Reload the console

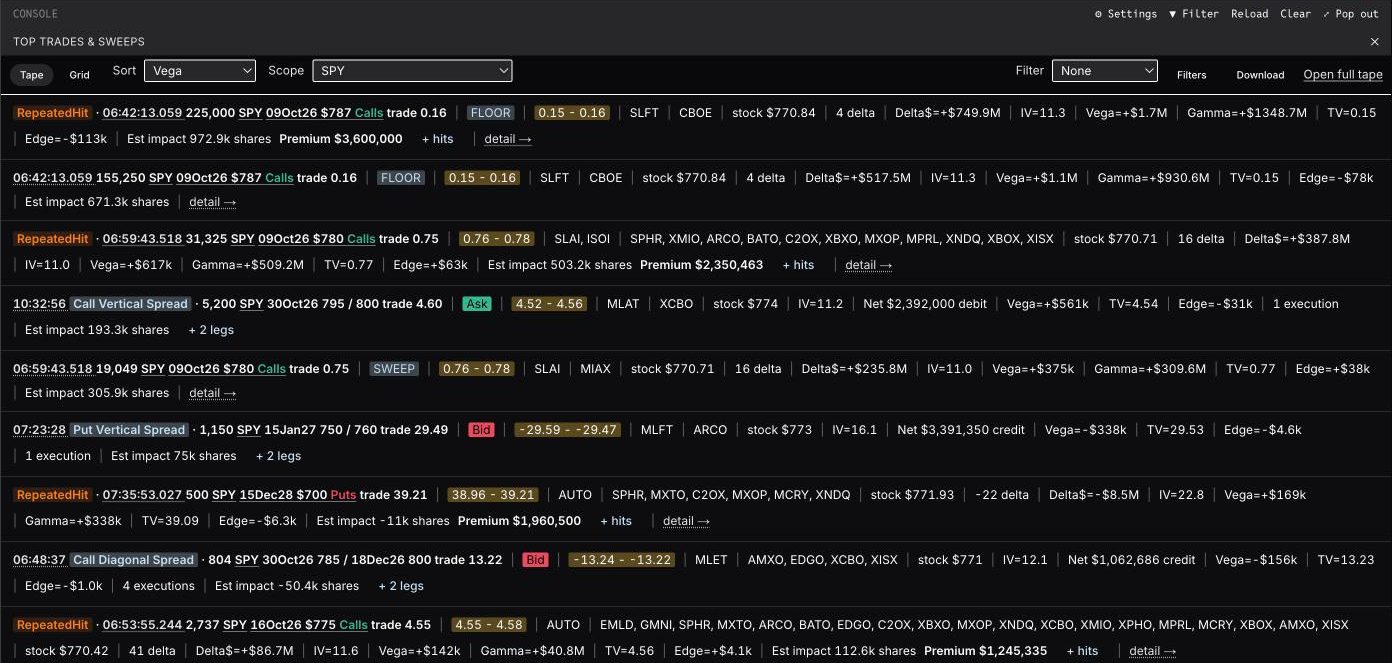point(1249,14)
